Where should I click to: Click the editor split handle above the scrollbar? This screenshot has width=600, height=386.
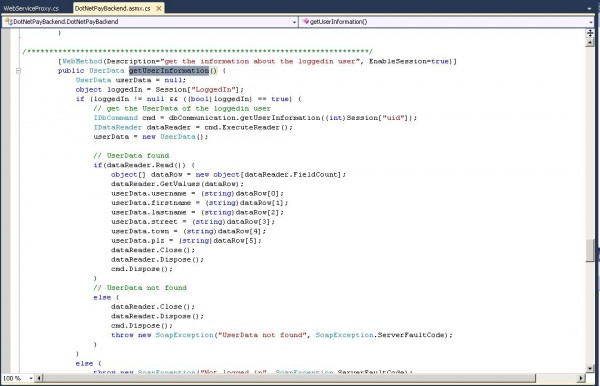click(x=590, y=33)
